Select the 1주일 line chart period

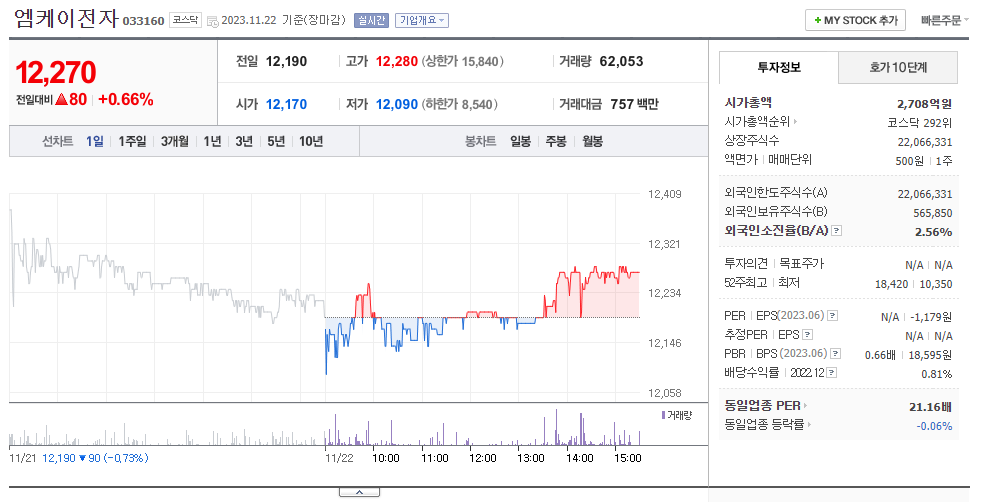(x=132, y=141)
